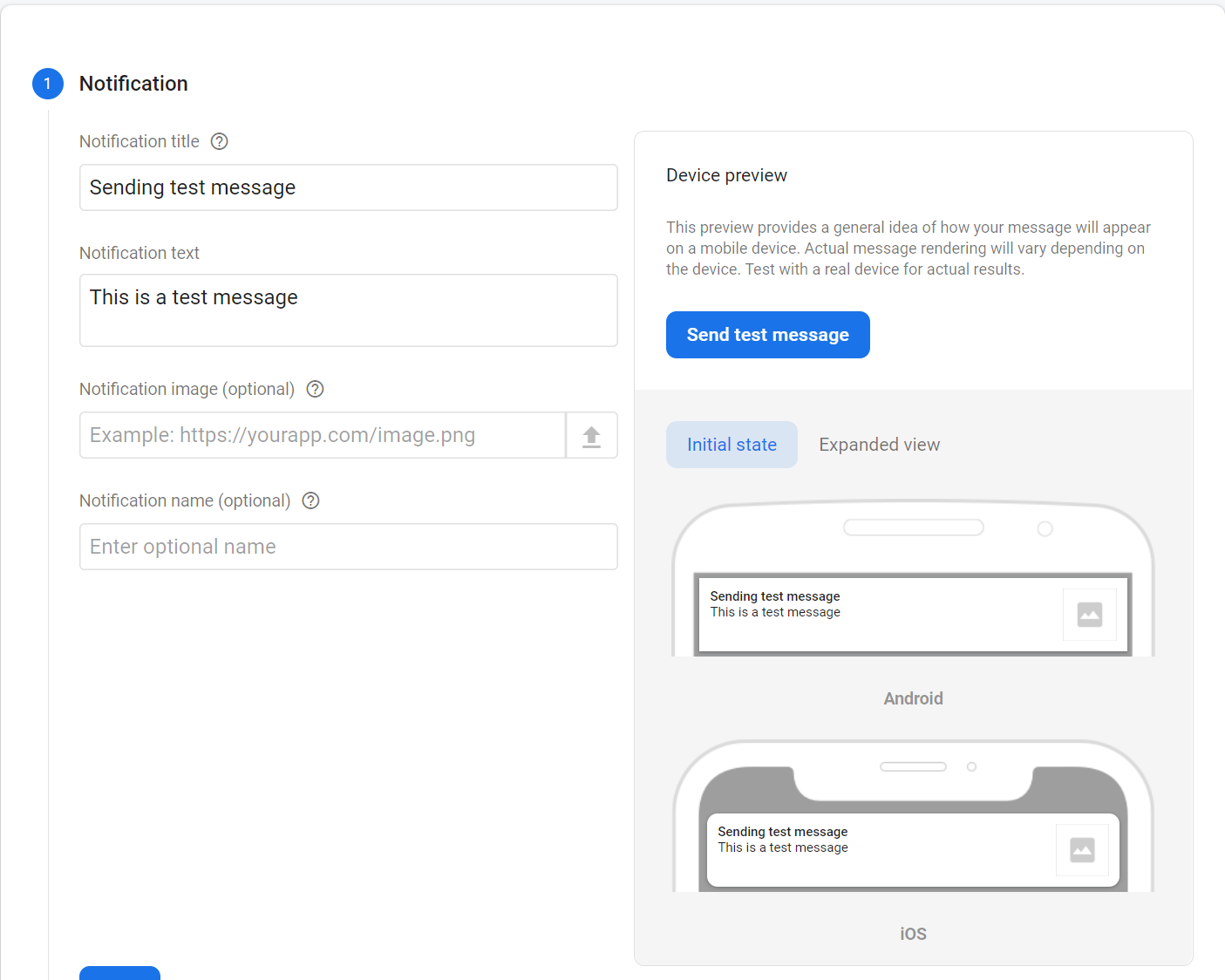Screen dimensions: 1225x980
Task: Click the partially visible blue button at bottom
Action: point(119,973)
